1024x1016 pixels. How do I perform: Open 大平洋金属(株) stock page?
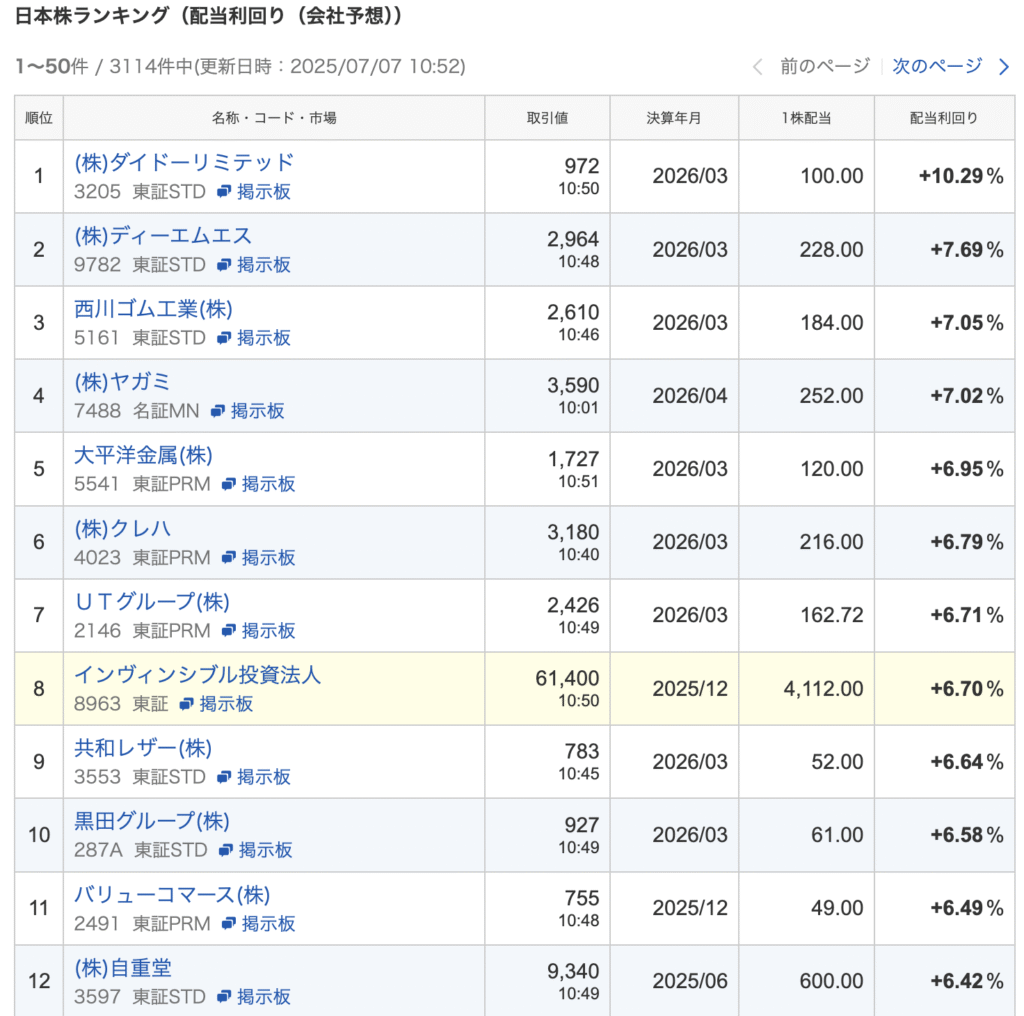click(x=143, y=455)
